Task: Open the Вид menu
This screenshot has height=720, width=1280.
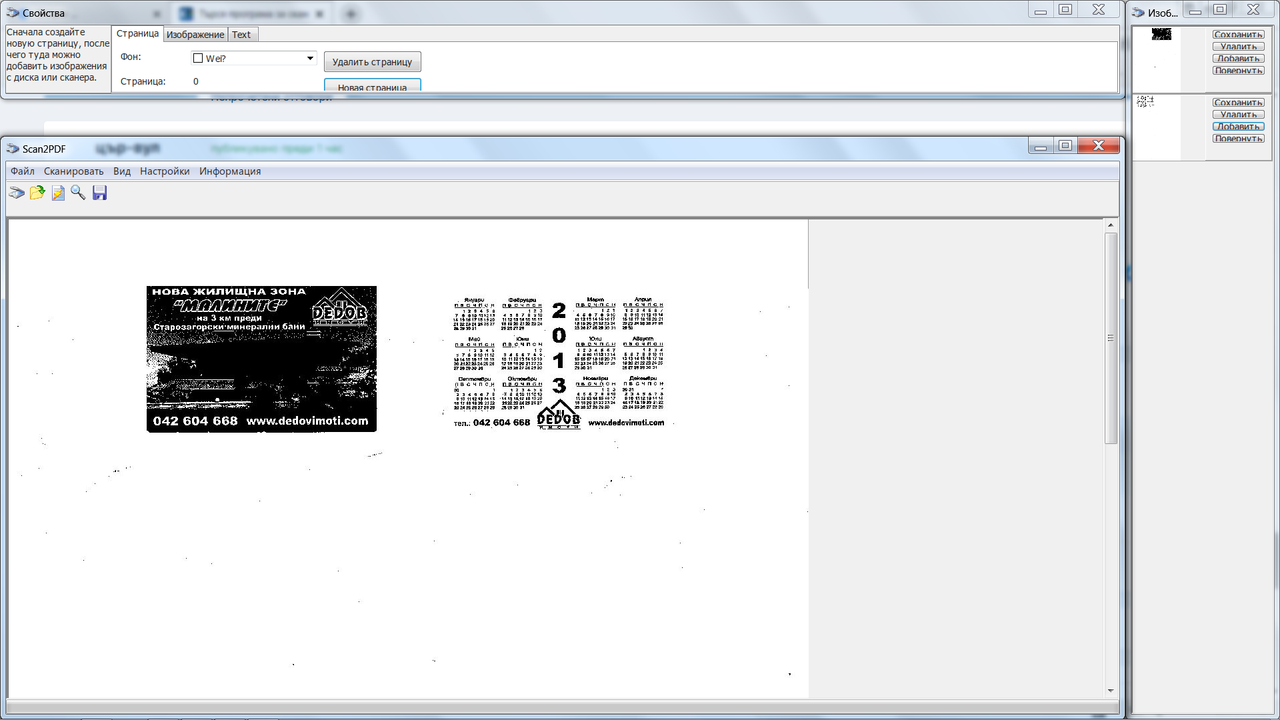Action: (x=122, y=171)
